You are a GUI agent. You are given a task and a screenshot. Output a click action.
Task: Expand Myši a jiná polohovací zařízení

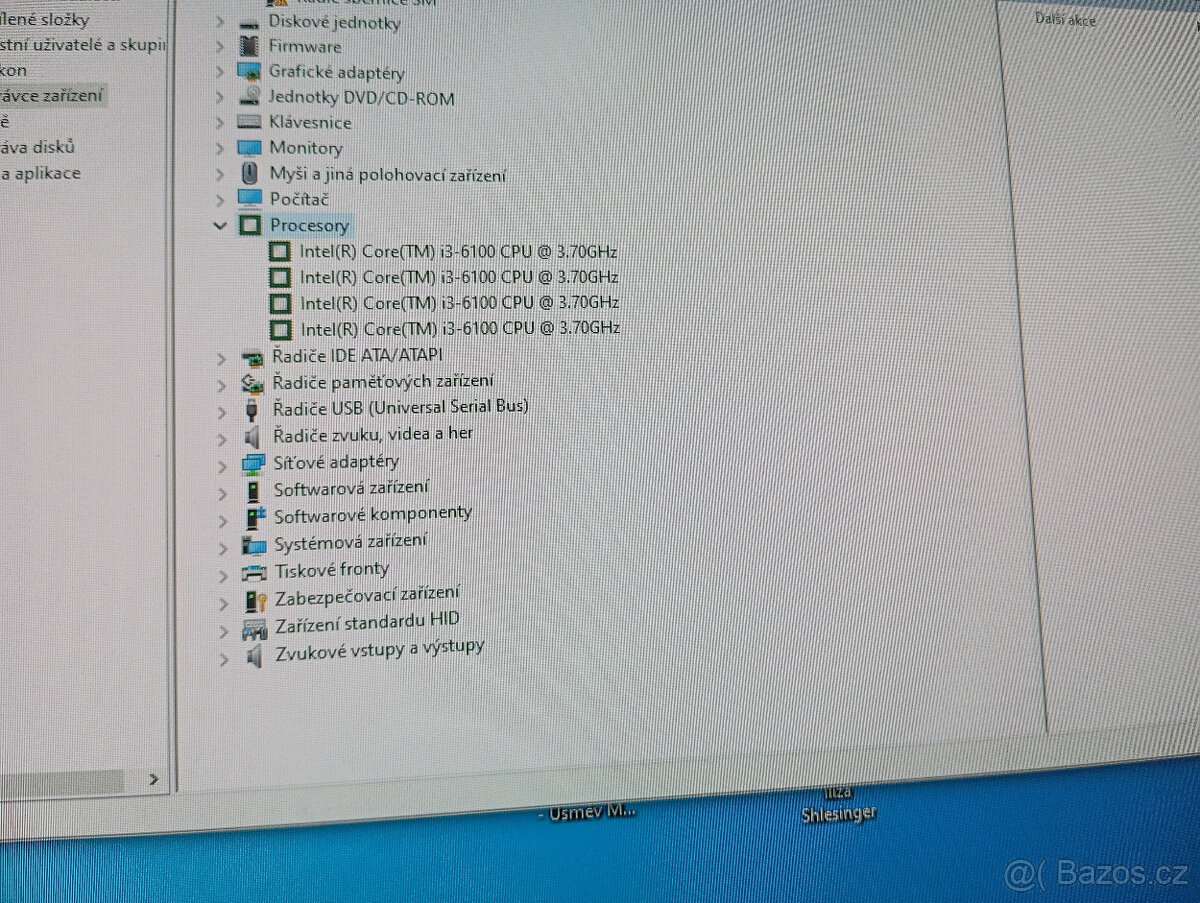pos(221,173)
